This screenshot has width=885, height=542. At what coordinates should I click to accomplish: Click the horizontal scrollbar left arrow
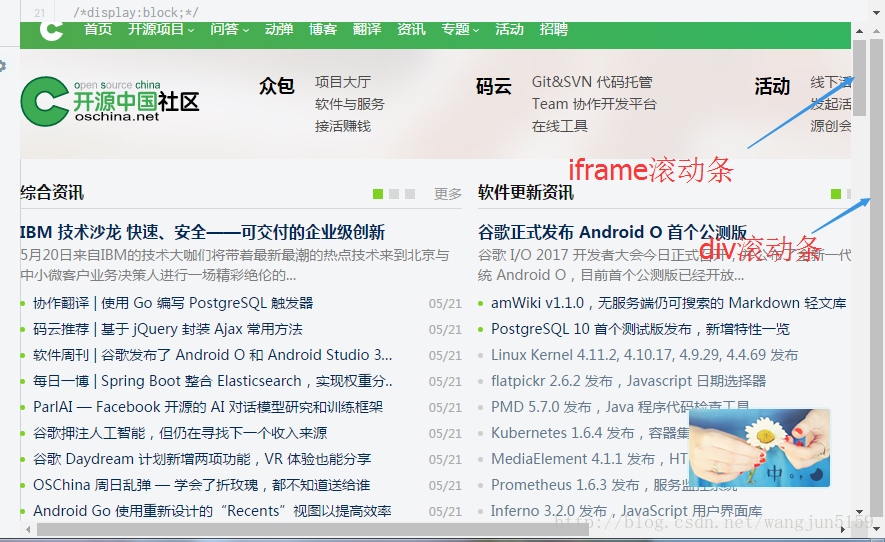[28, 530]
